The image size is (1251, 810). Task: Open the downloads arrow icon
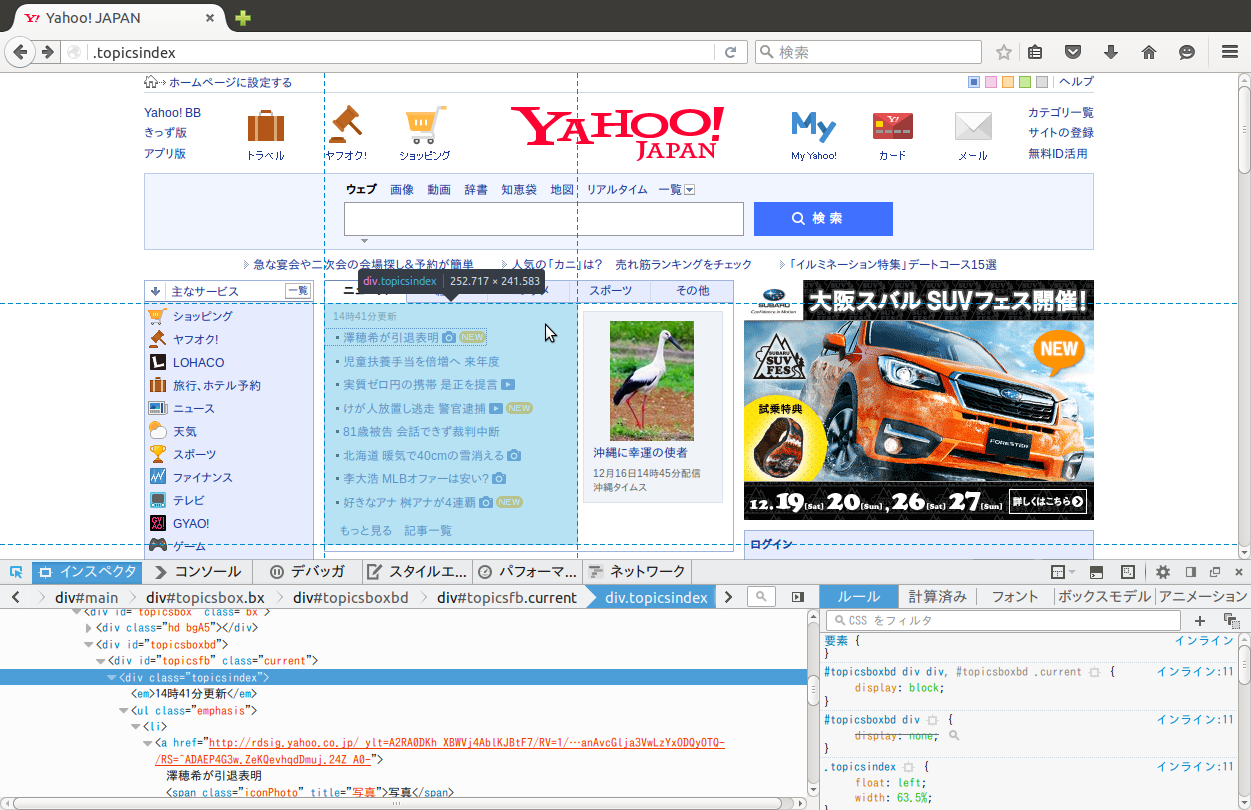pos(1110,52)
